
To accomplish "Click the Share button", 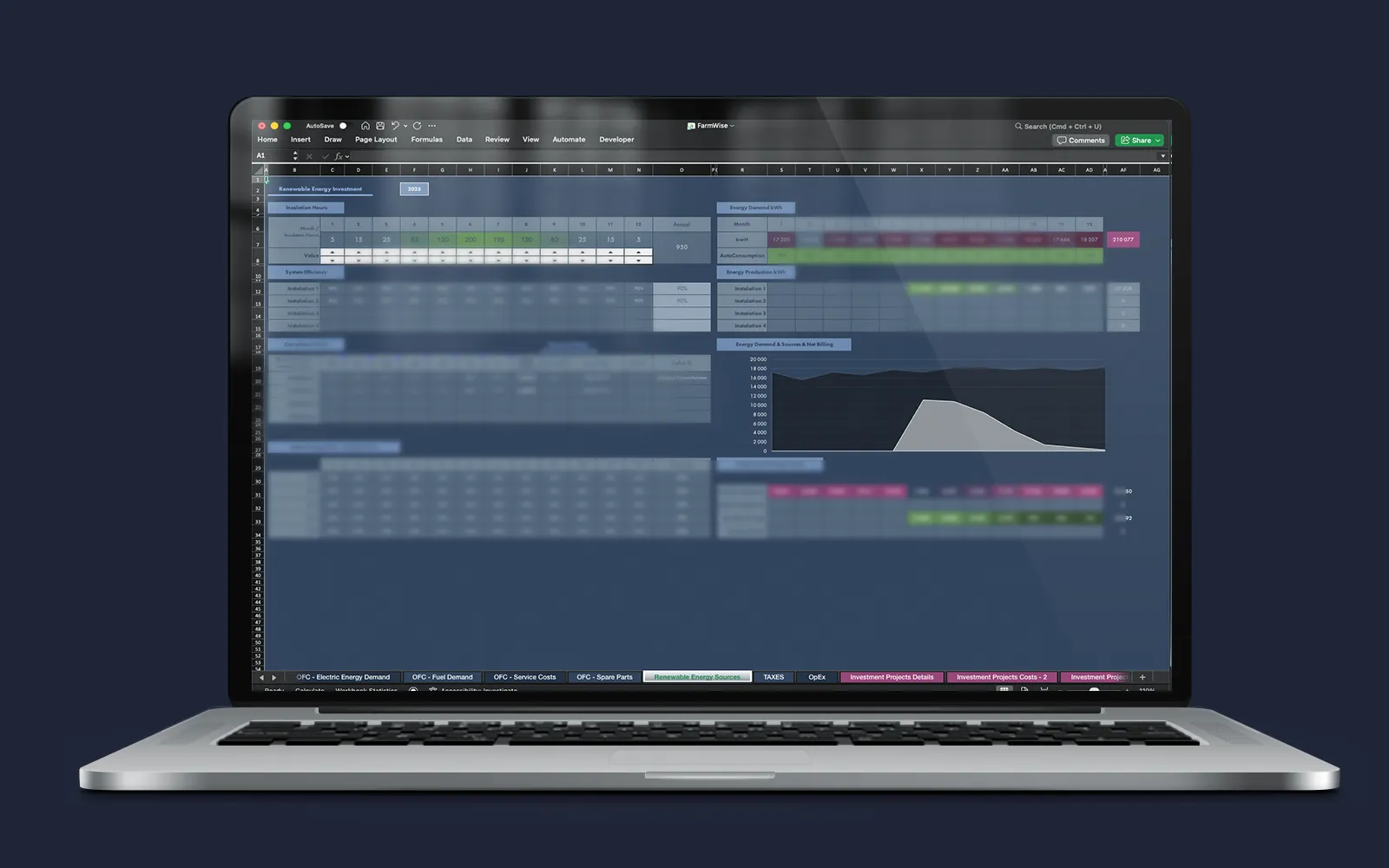I will coord(1140,140).
